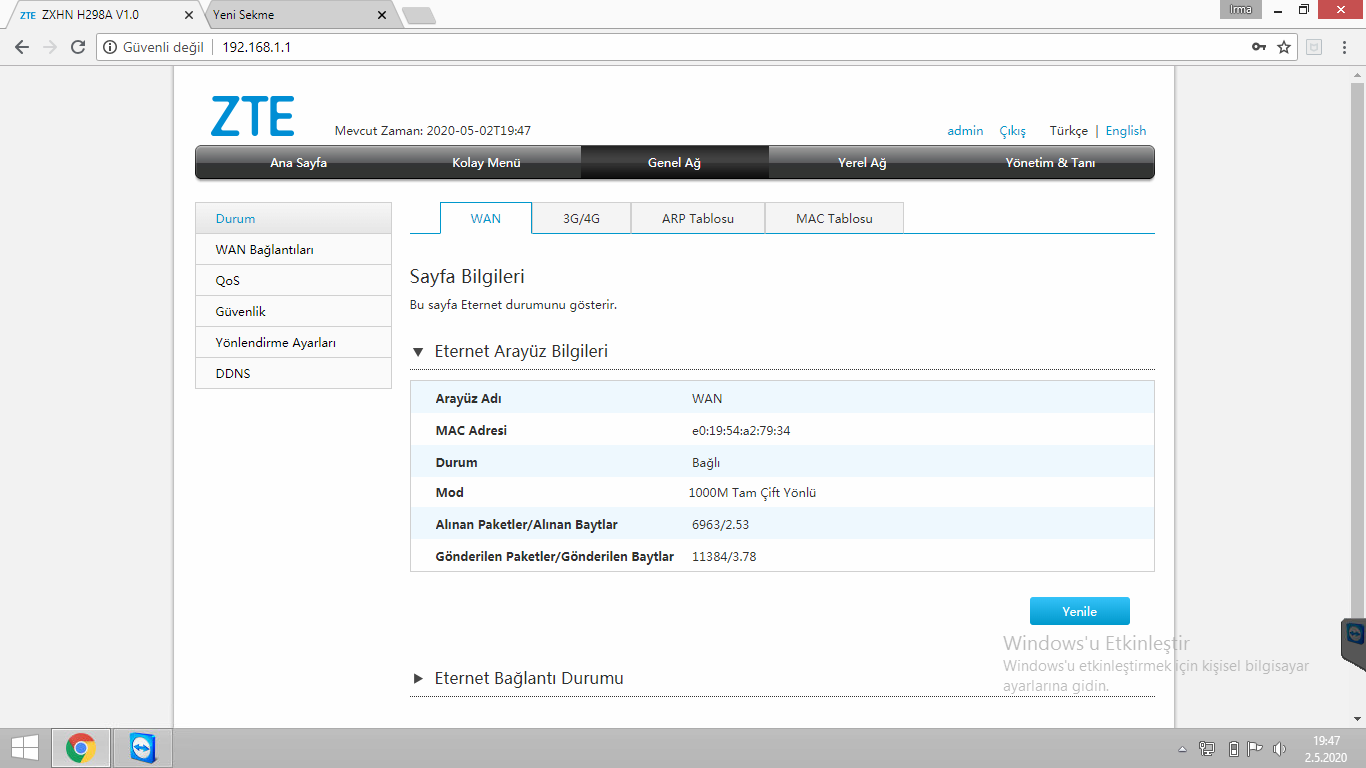Viewport: 1366px width, 768px height.
Task: Open the Windows Start menu
Action: click(x=25, y=748)
